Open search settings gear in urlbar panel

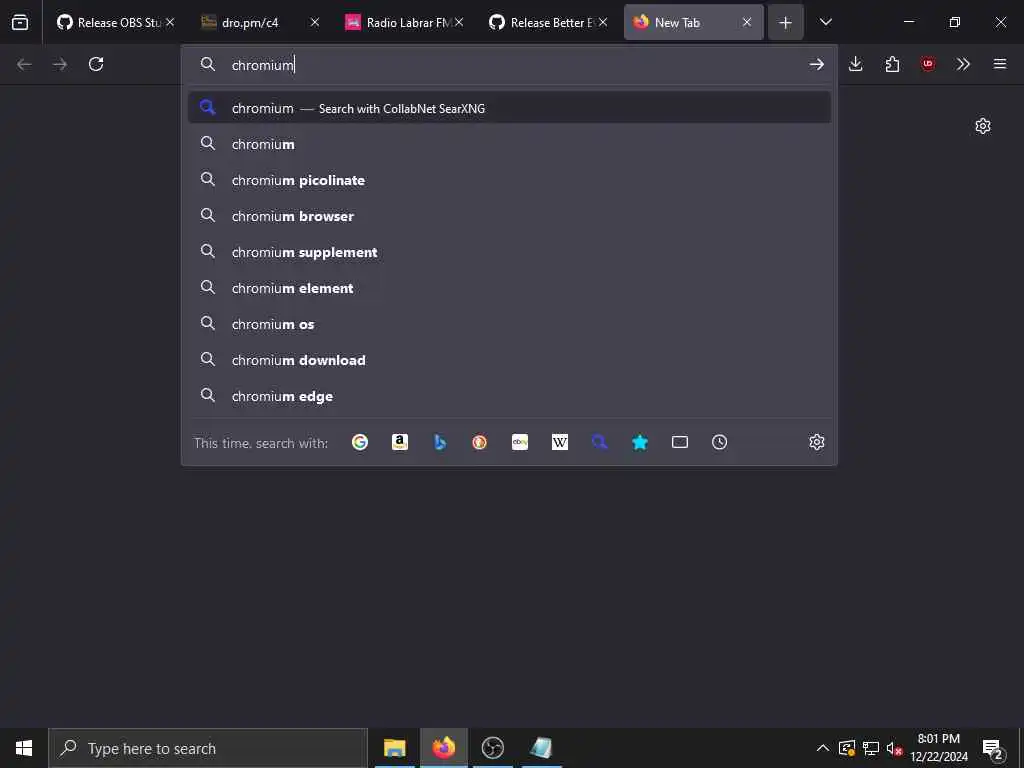816,442
